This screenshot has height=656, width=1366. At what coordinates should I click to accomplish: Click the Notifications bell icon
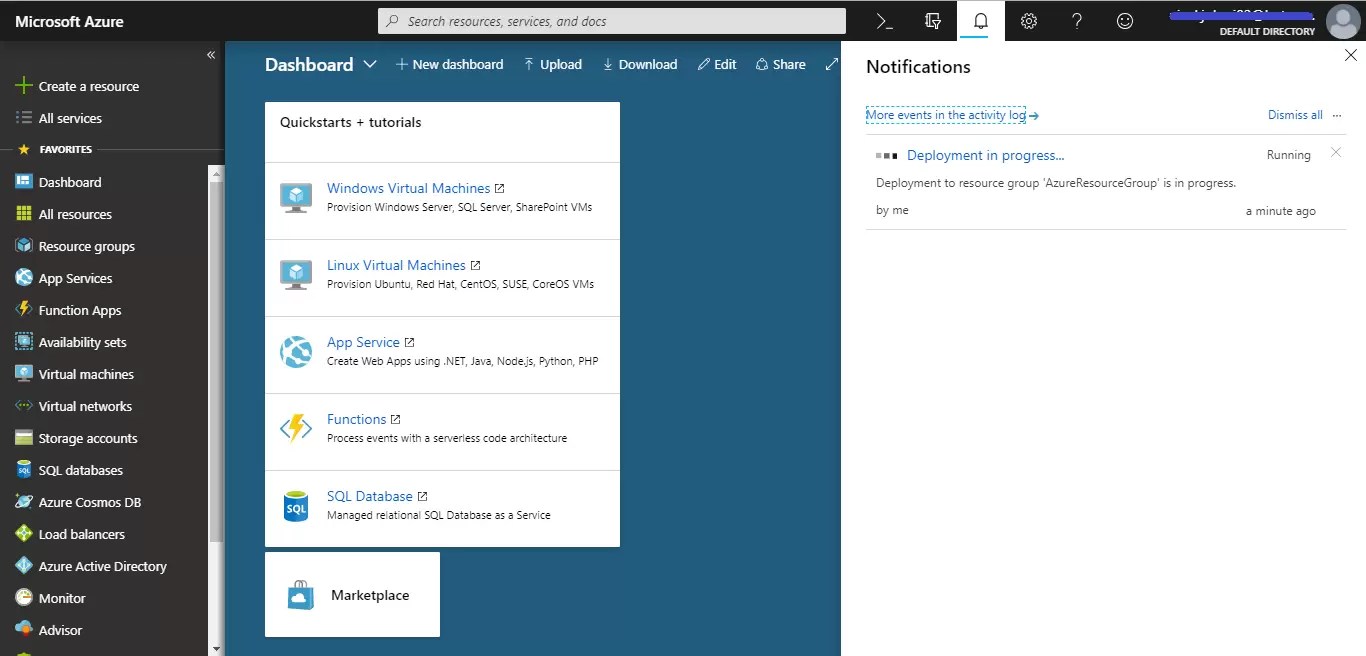point(981,20)
